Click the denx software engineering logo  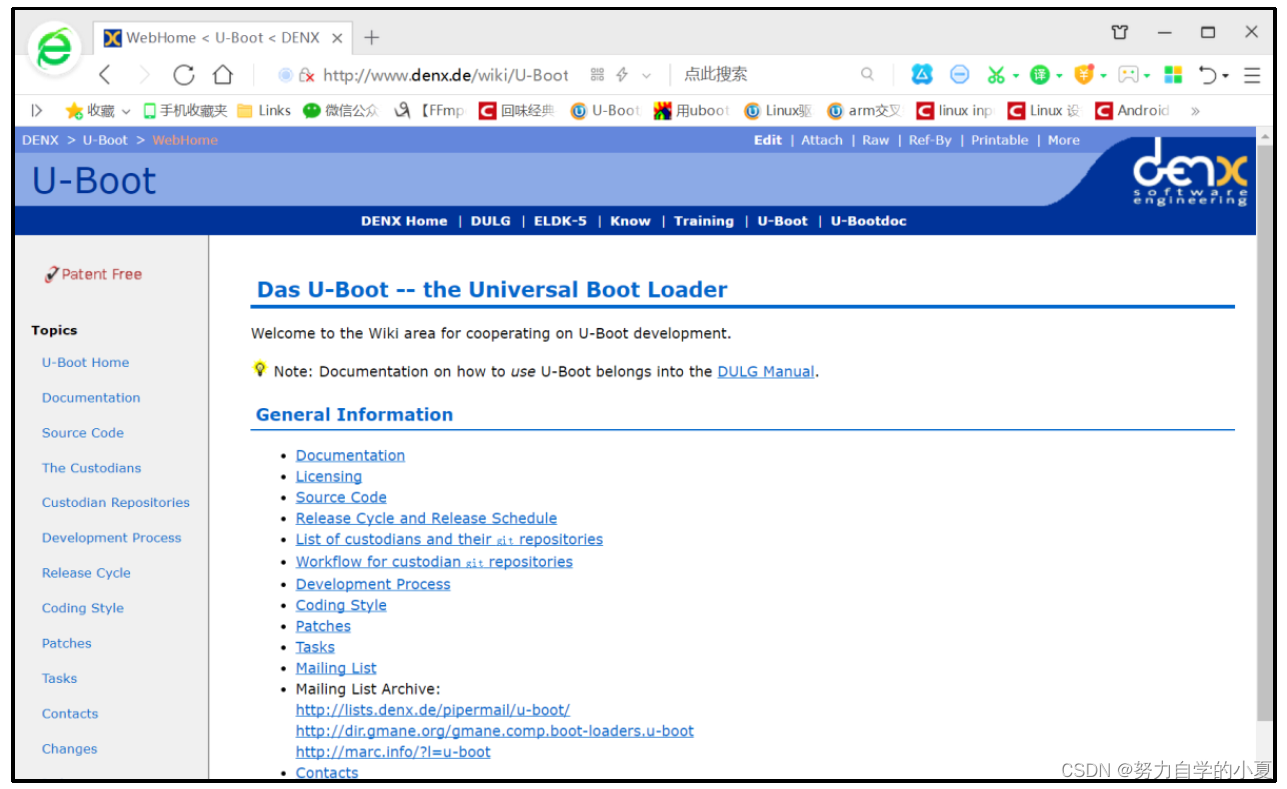(x=1190, y=171)
